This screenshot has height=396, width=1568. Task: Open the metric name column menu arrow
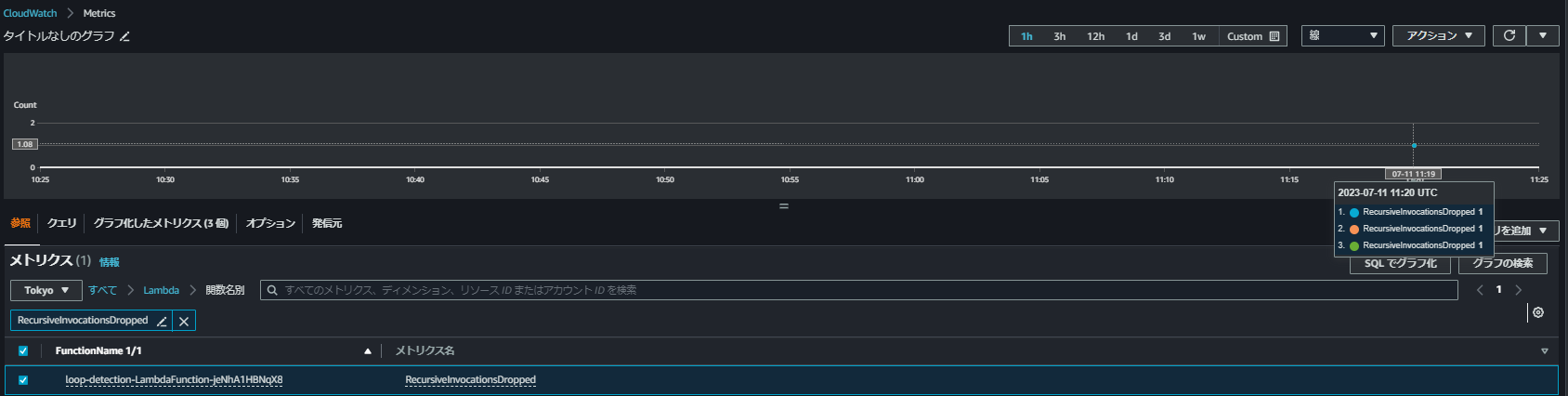[x=1545, y=351]
